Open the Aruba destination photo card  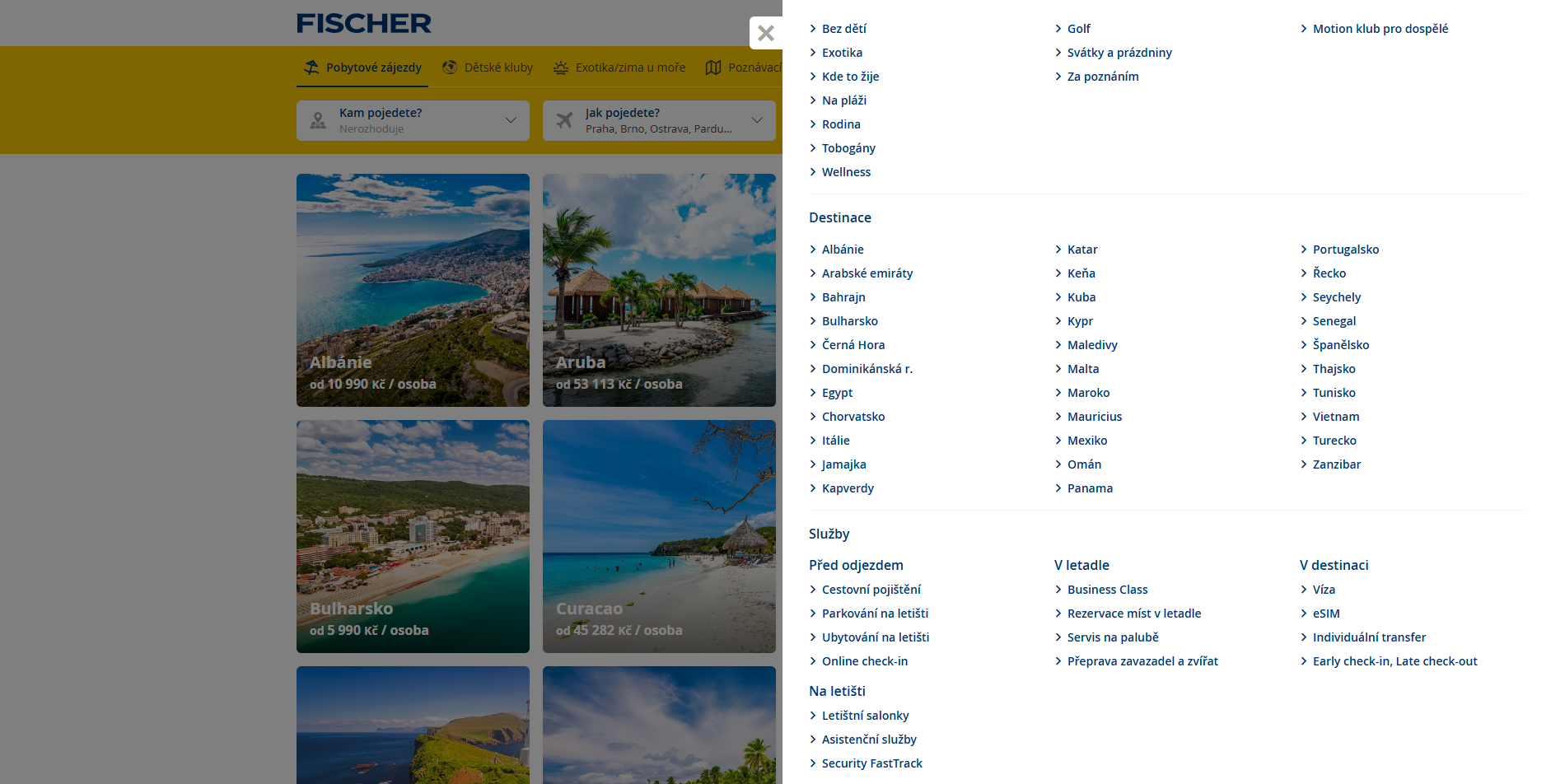659,290
